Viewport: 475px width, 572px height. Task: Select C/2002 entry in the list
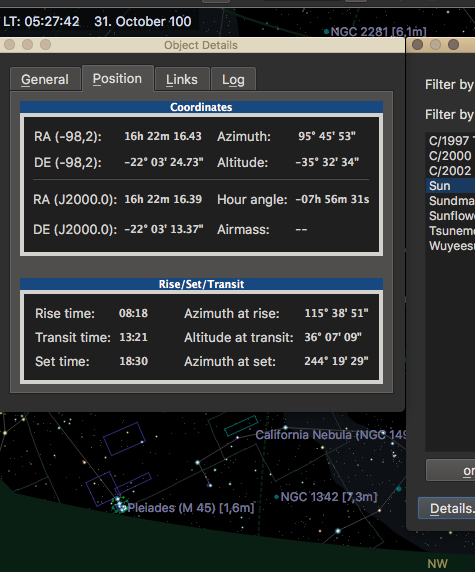point(451,171)
